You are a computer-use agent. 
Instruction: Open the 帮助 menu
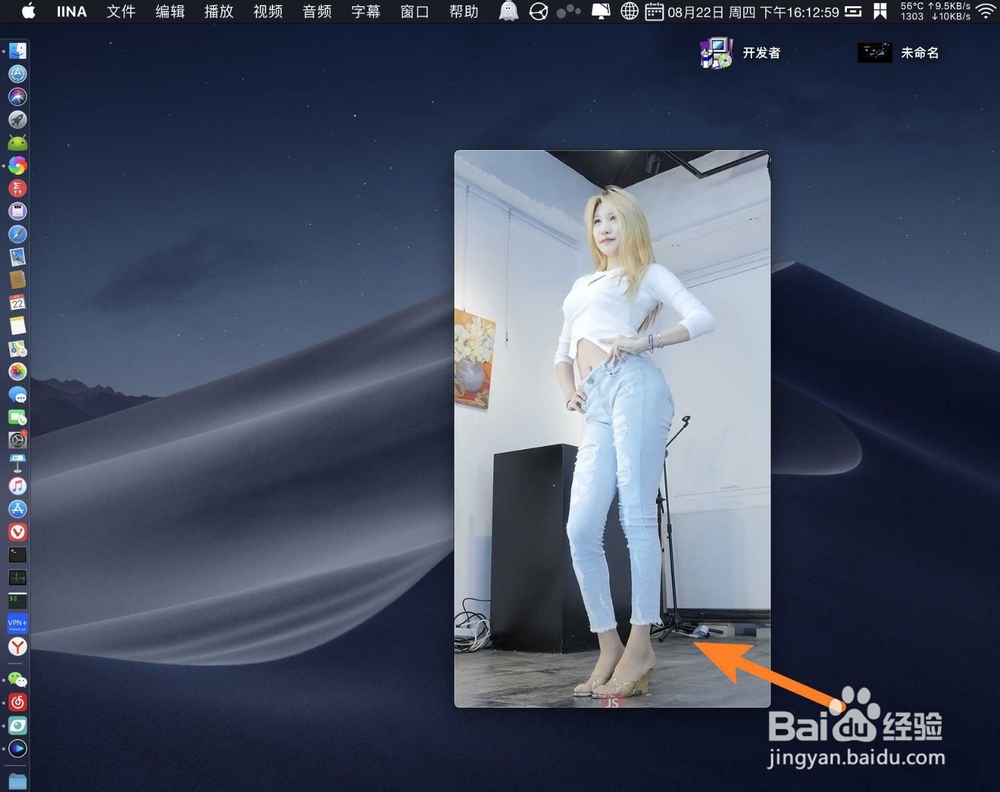[464, 11]
